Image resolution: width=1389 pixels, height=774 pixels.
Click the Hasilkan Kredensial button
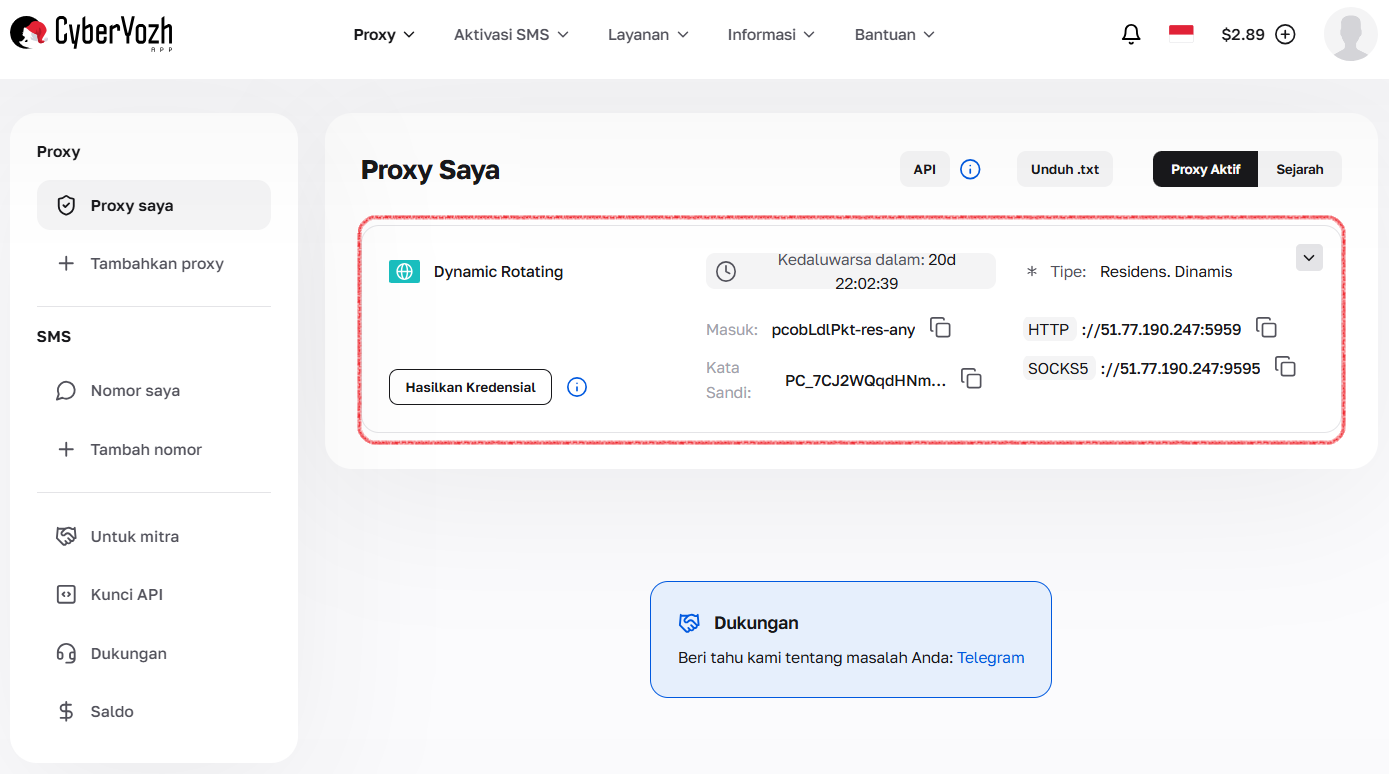click(470, 387)
